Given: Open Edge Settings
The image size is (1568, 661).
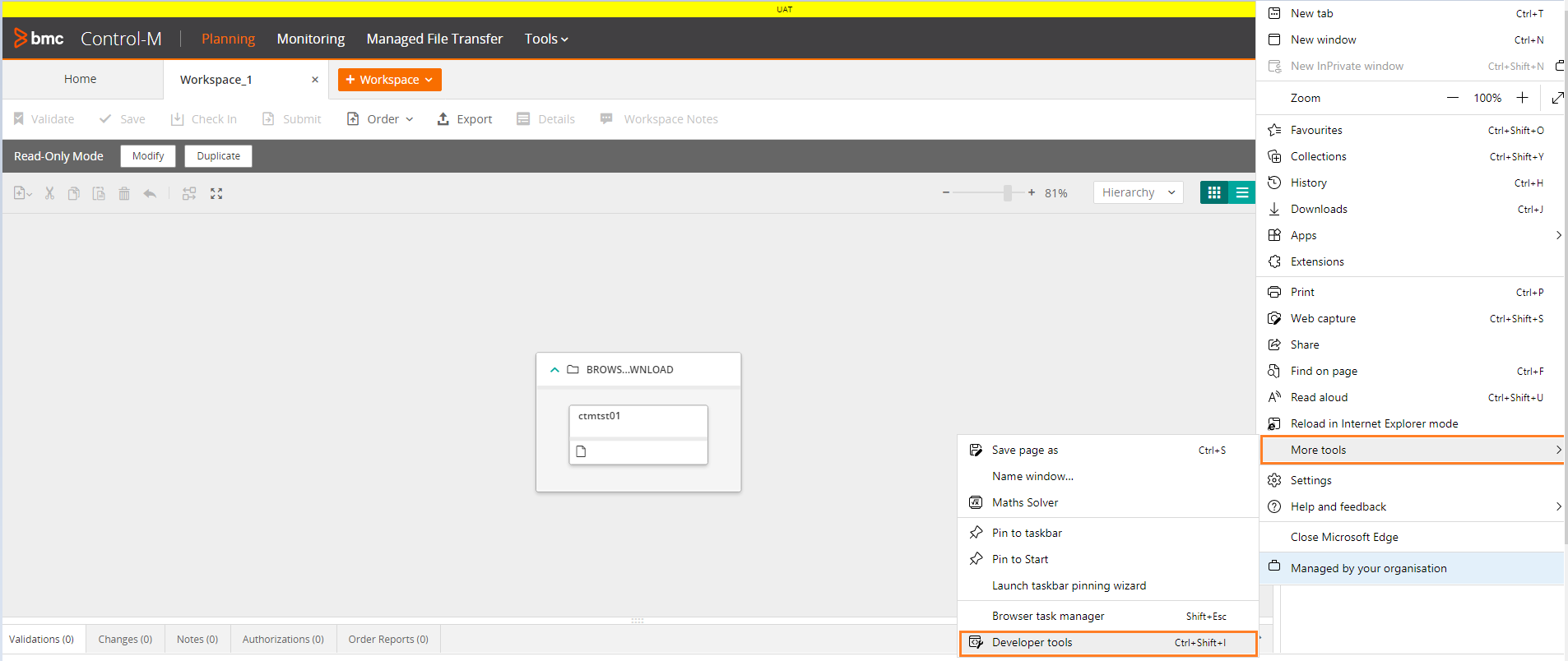Looking at the screenshot, I should tap(1411, 480).
